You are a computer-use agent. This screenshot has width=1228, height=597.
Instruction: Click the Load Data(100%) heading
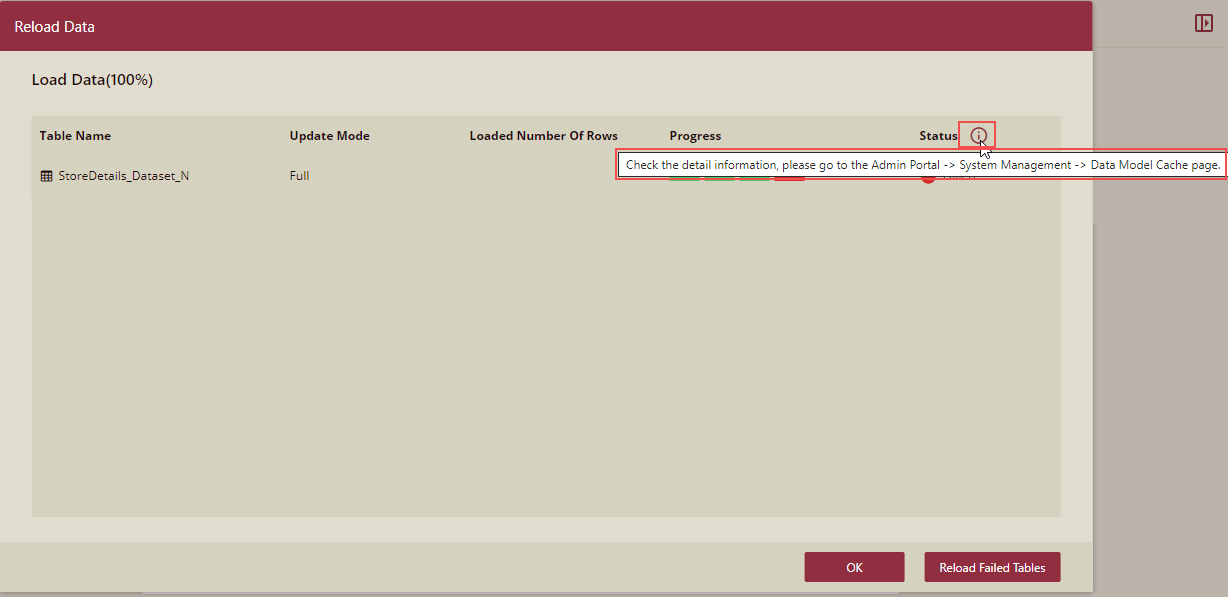click(92, 80)
